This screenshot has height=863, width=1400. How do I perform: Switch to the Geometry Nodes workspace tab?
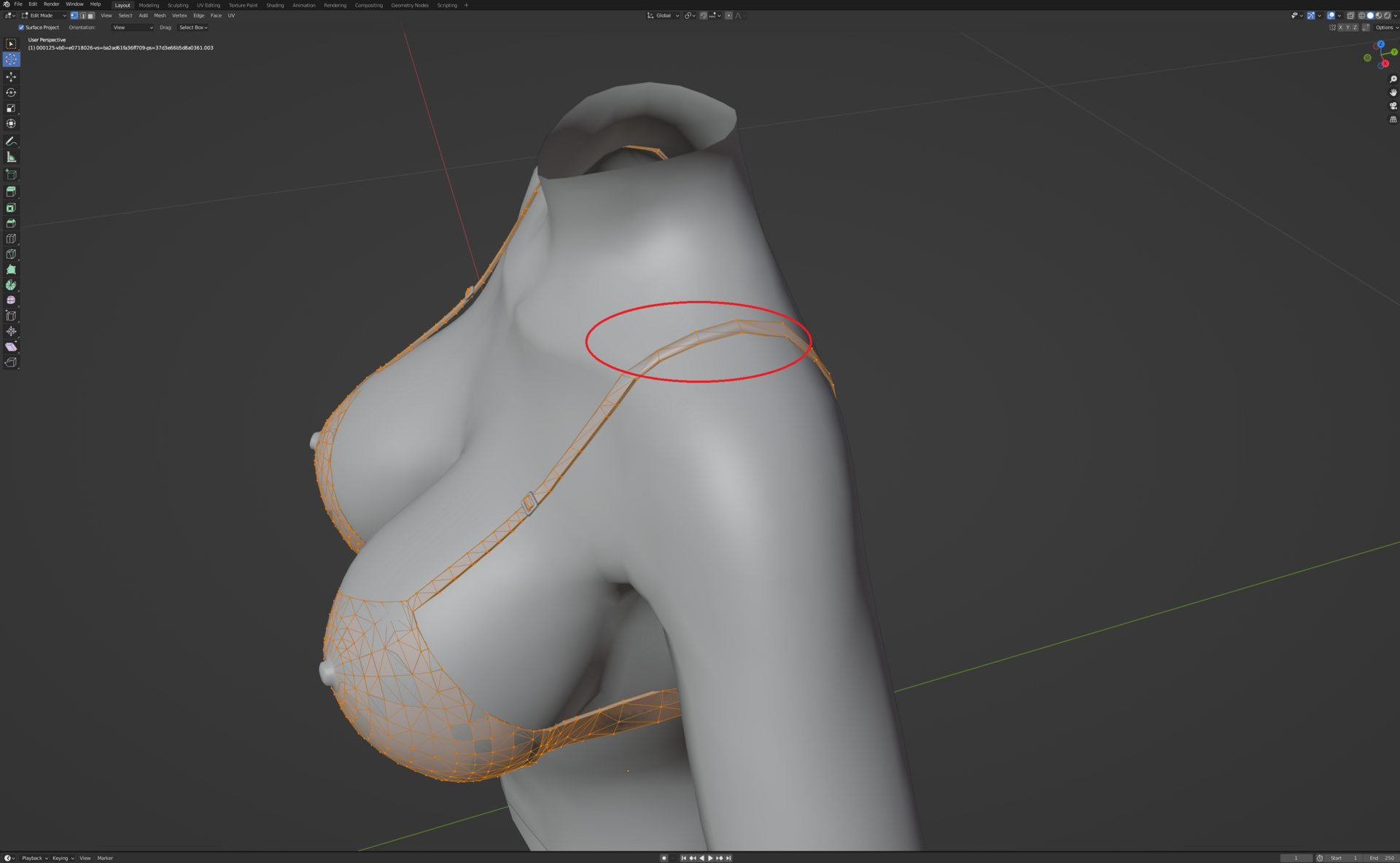[410, 5]
